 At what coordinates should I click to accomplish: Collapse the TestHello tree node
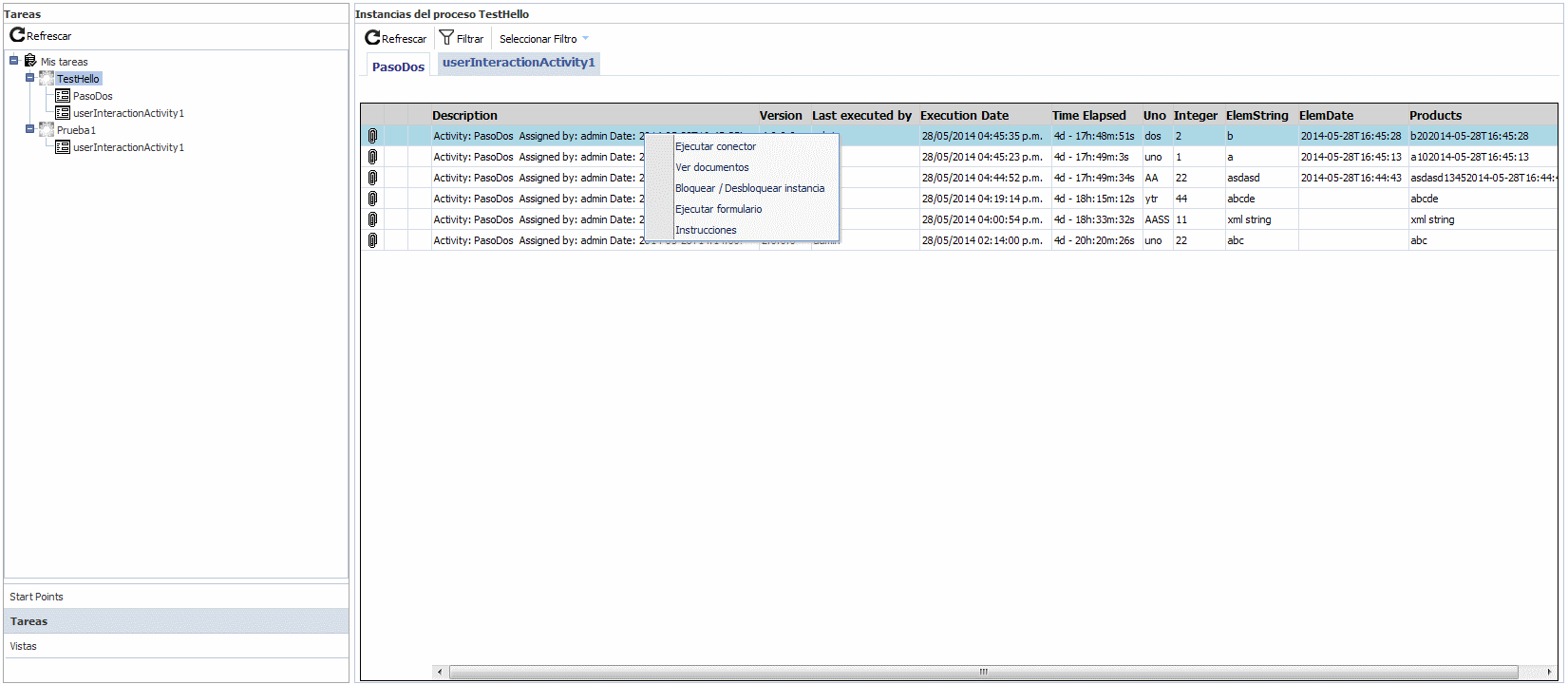pos(30,78)
